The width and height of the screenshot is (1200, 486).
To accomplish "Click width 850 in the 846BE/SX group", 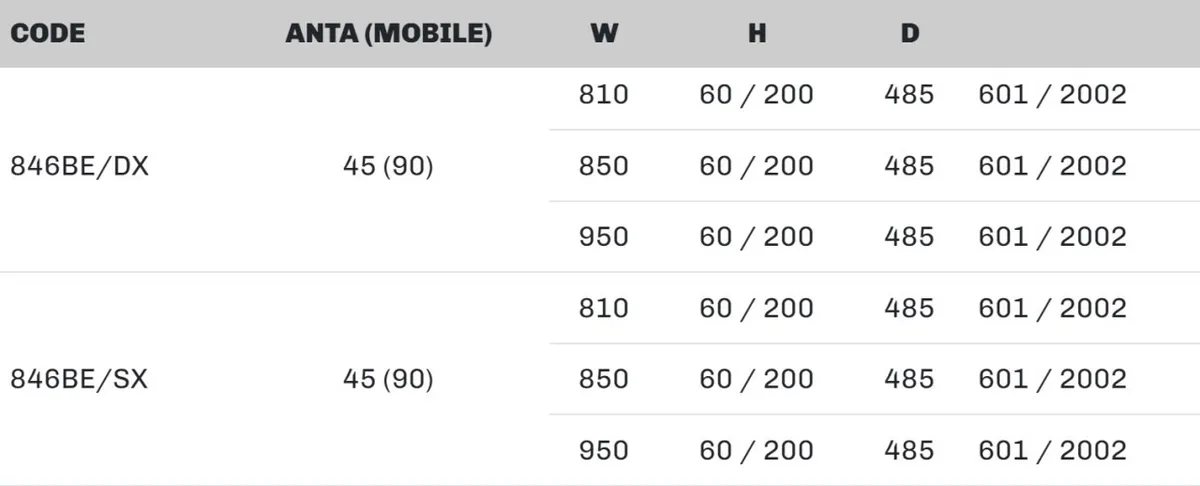I will coord(604,380).
